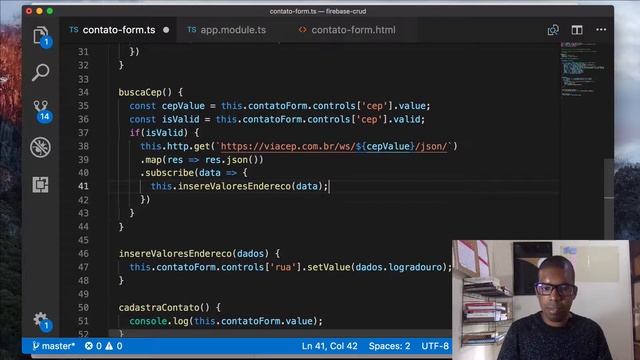Open Source Control view with 14 changes
The width and height of the screenshot is (640, 360).
tap(41, 110)
